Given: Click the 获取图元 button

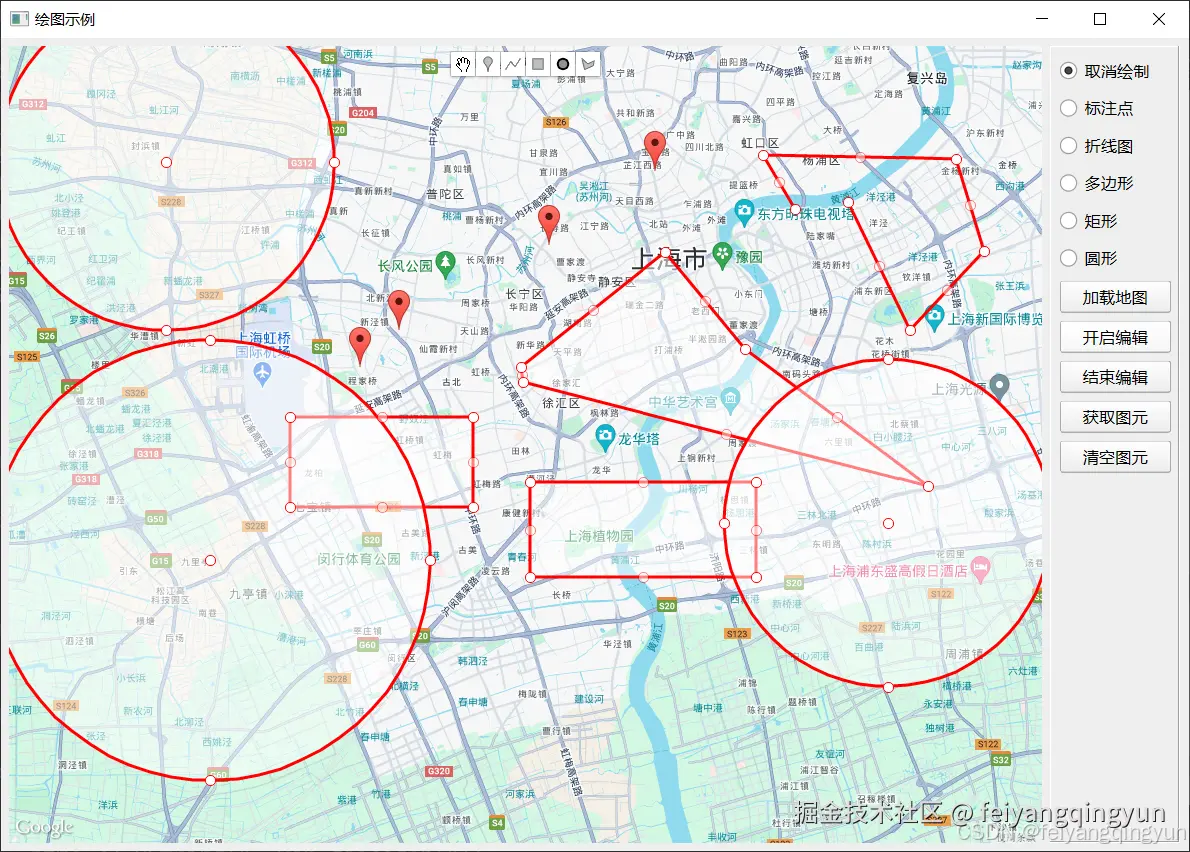Looking at the screenshot, I should tap(1115, 417).
